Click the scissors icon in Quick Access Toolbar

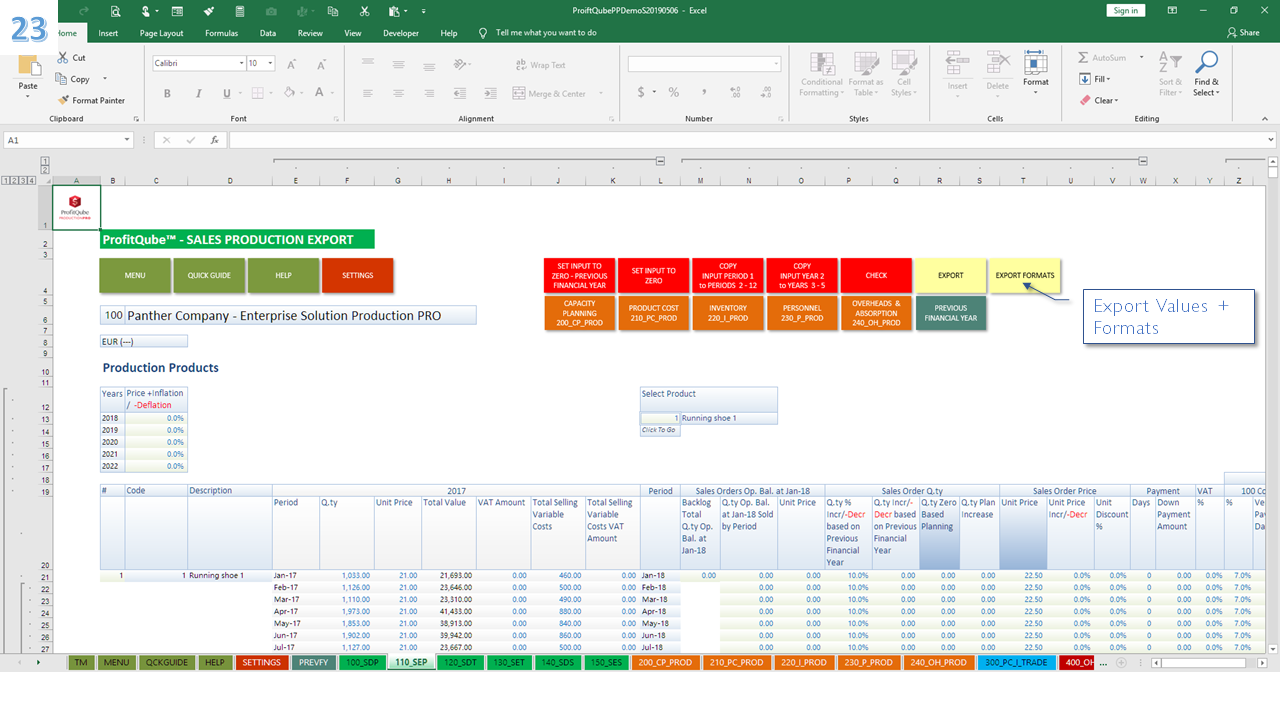pyautogui.click(x=364, y=11)
